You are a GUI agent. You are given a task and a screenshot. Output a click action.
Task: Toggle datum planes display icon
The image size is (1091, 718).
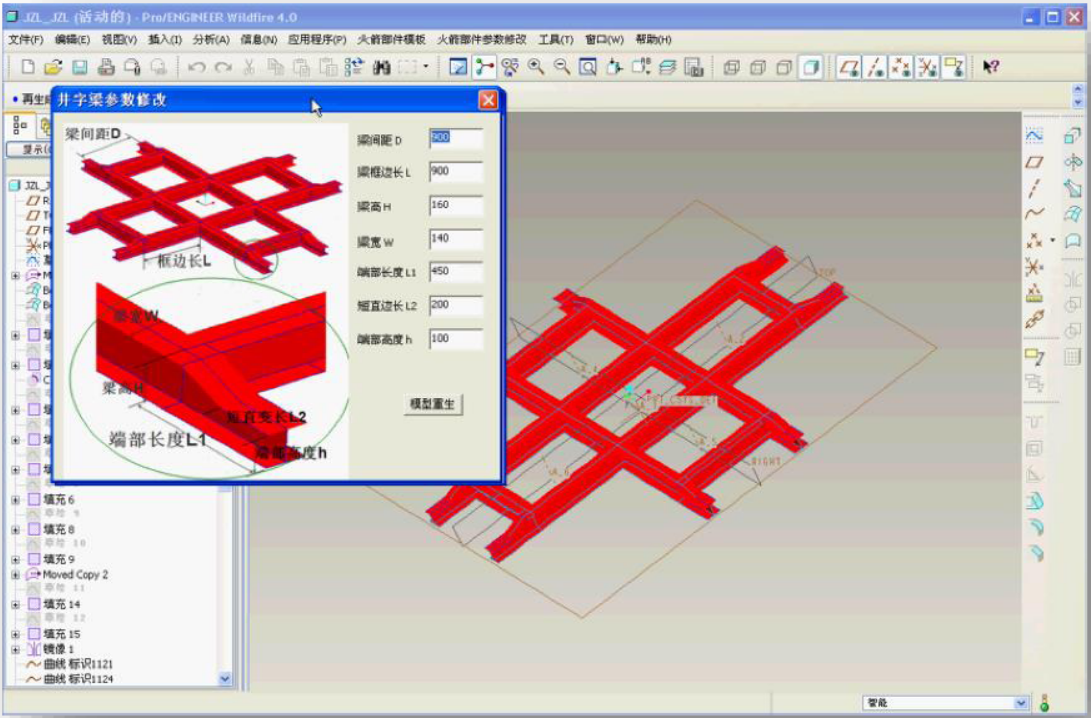(x=849, y=67)
